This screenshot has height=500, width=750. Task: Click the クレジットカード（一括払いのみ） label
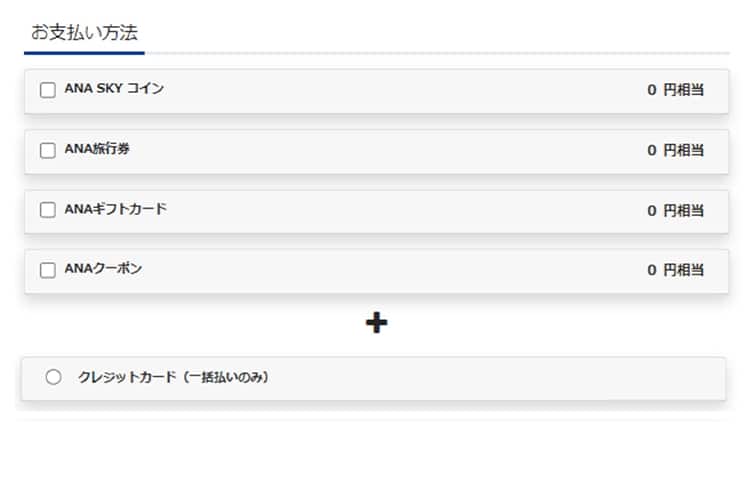(174, 377)
